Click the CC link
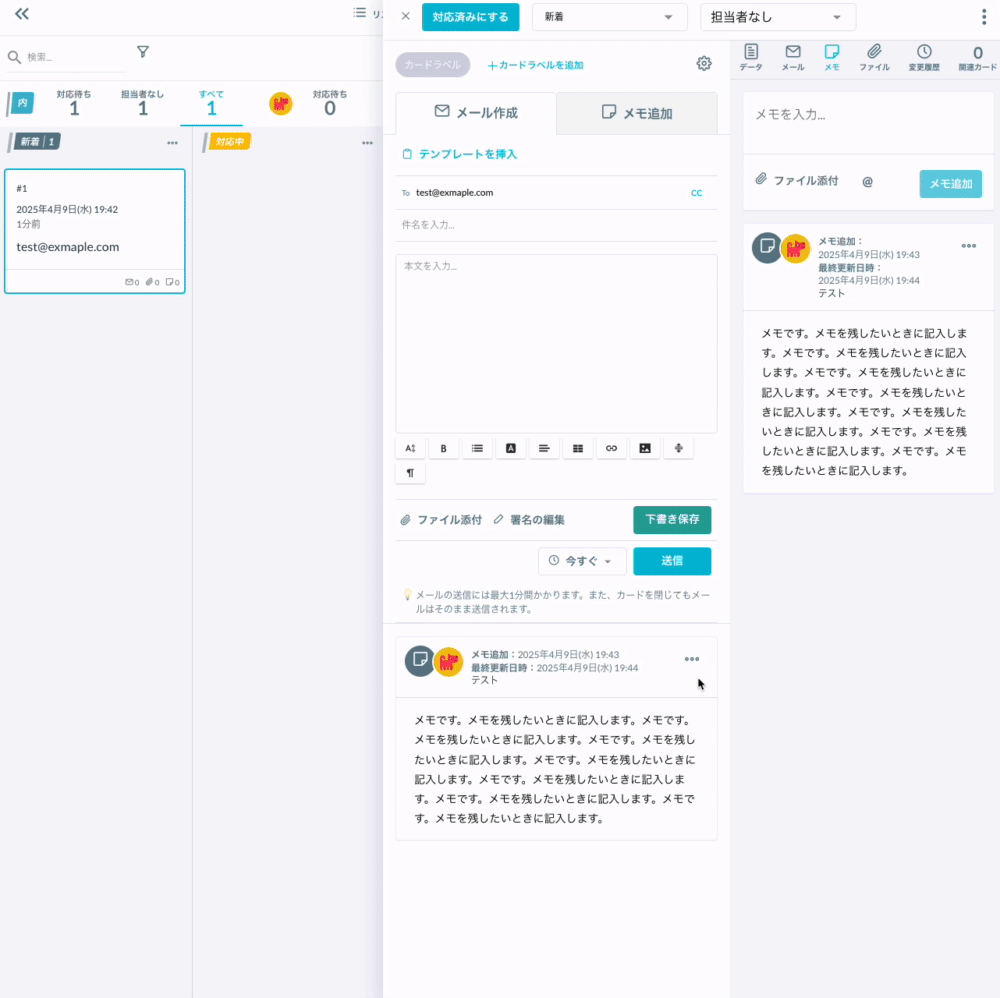 696,193
